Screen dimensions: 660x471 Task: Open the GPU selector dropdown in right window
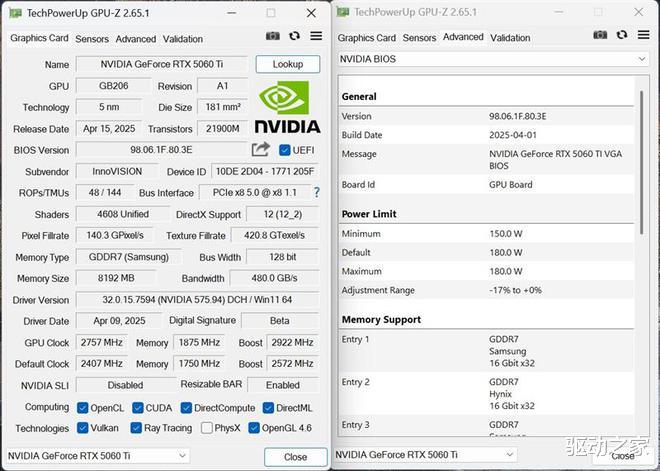(x=425, y=455)
